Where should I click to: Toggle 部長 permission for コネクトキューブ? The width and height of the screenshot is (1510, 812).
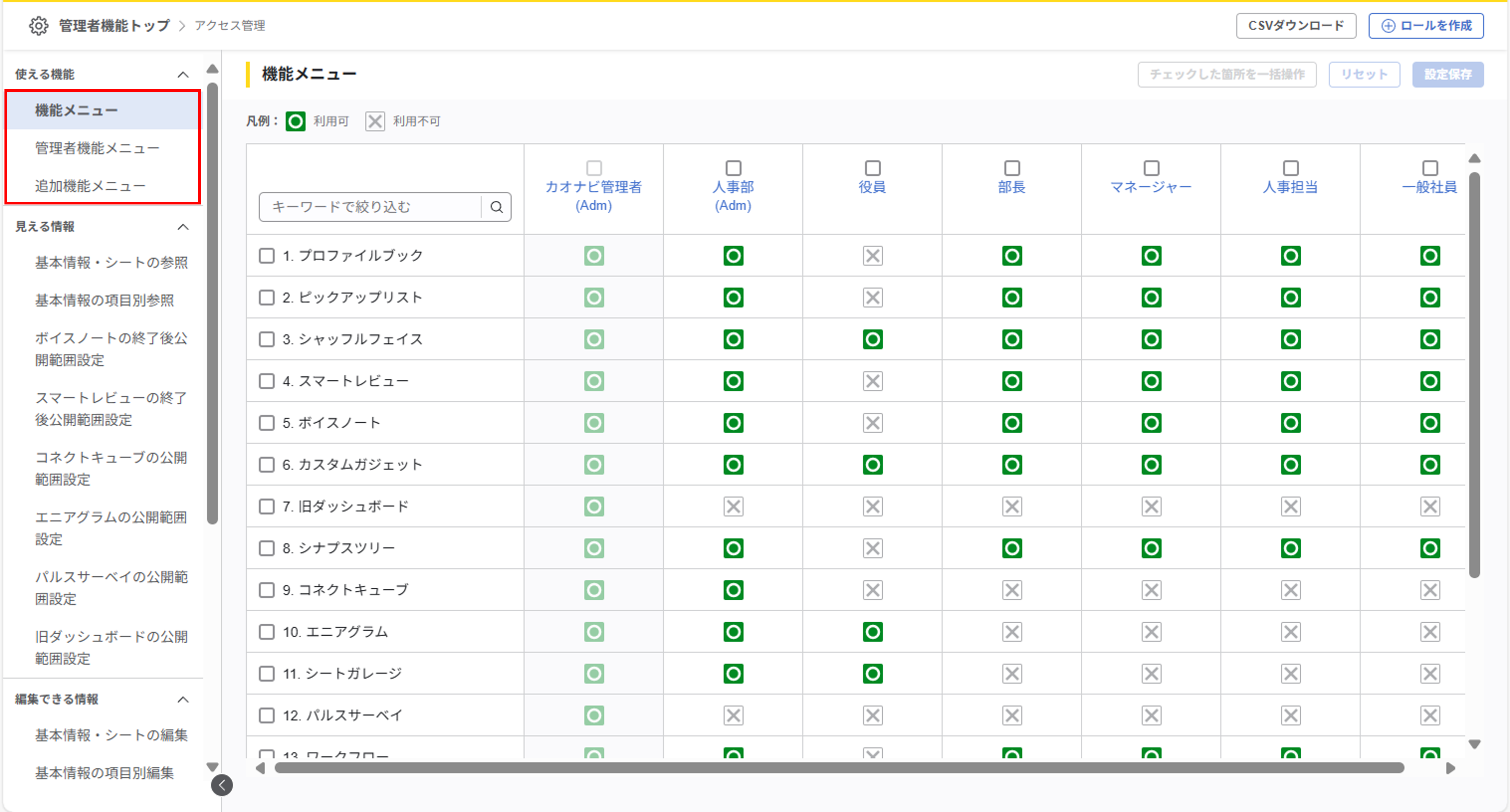[1012, 590]
